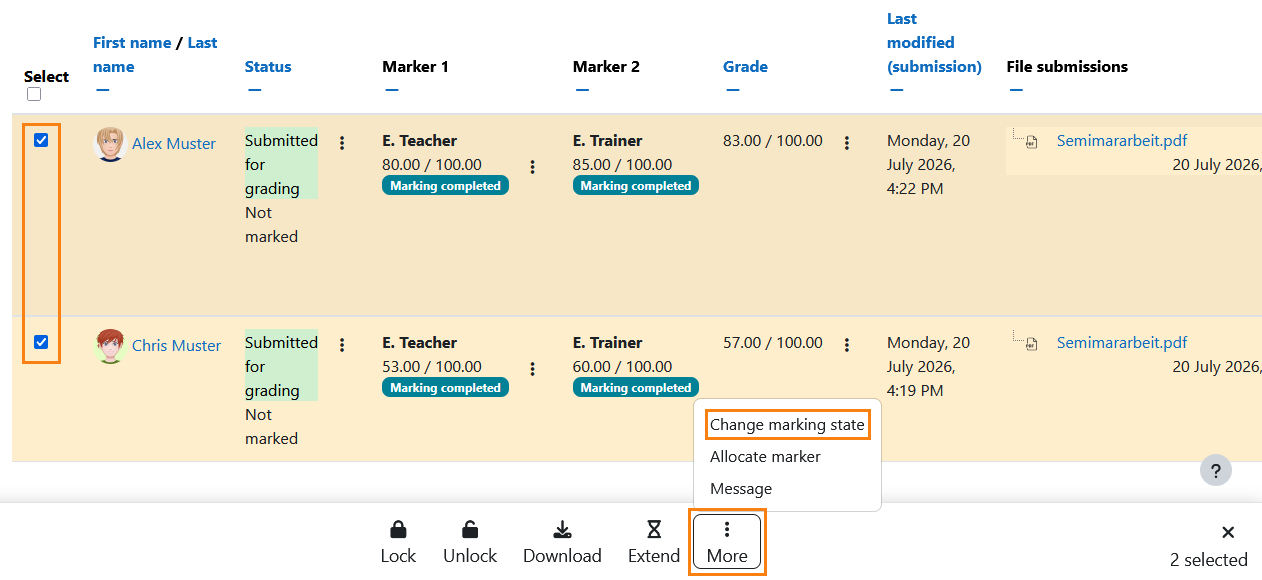
Task: Open Marker 1 options in Chris Muster's row
Action: click(x=532, y=369)
